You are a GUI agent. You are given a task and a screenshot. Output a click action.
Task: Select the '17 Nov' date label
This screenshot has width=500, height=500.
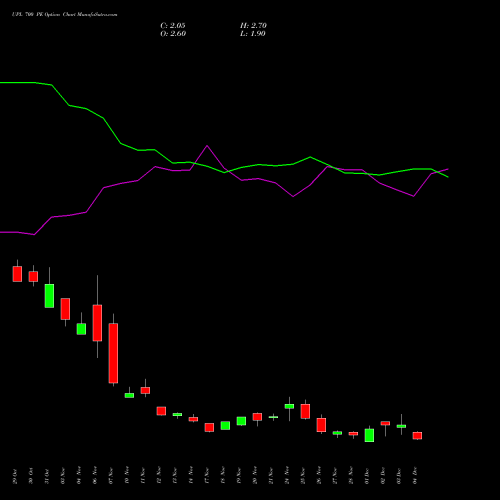click(x=207, y=476)
